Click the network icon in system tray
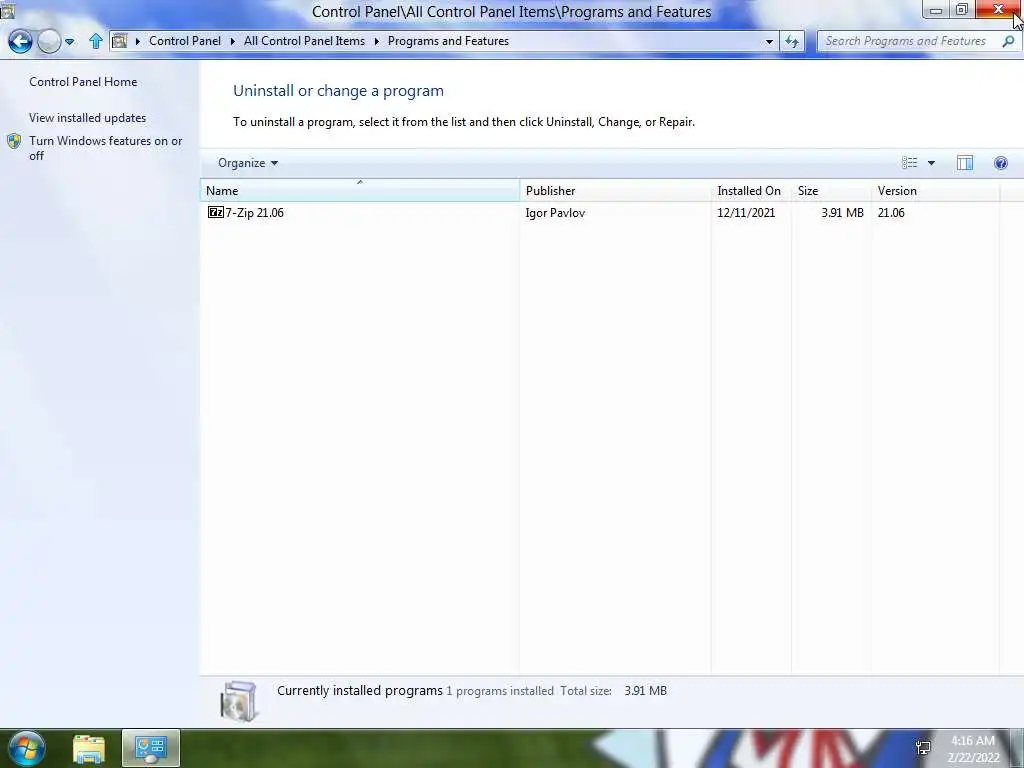The image size is (1024, 768). click(x=923, y=748)
